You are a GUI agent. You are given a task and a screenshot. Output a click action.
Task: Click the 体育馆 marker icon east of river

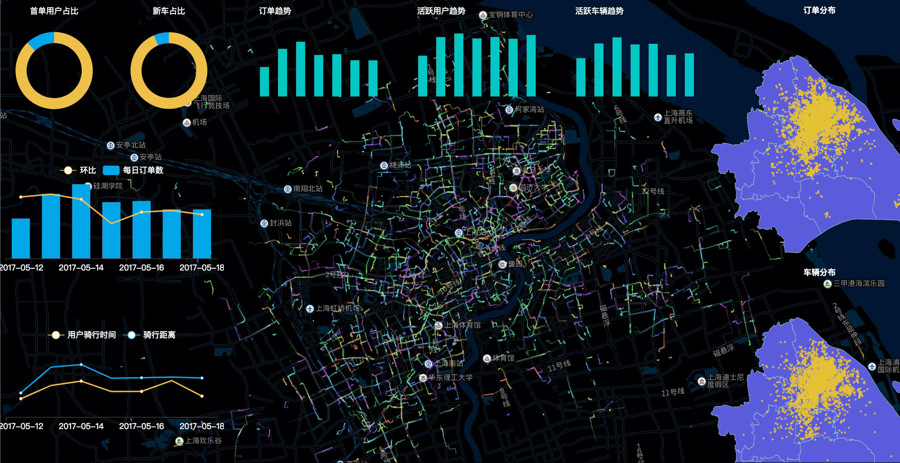pos(487,358)
